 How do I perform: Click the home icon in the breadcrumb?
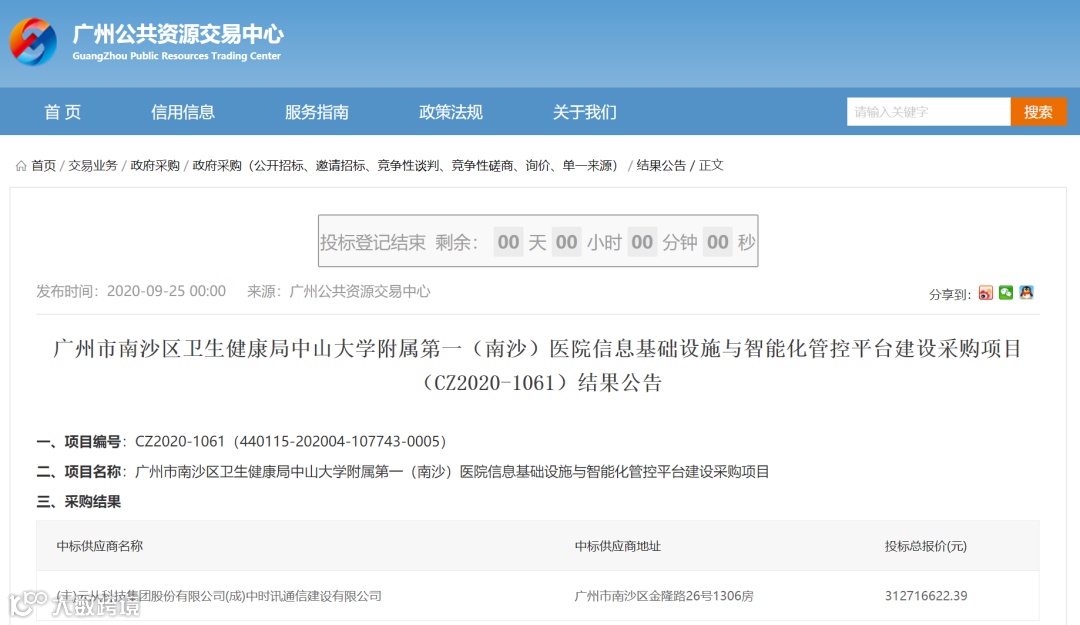(21, 165)
